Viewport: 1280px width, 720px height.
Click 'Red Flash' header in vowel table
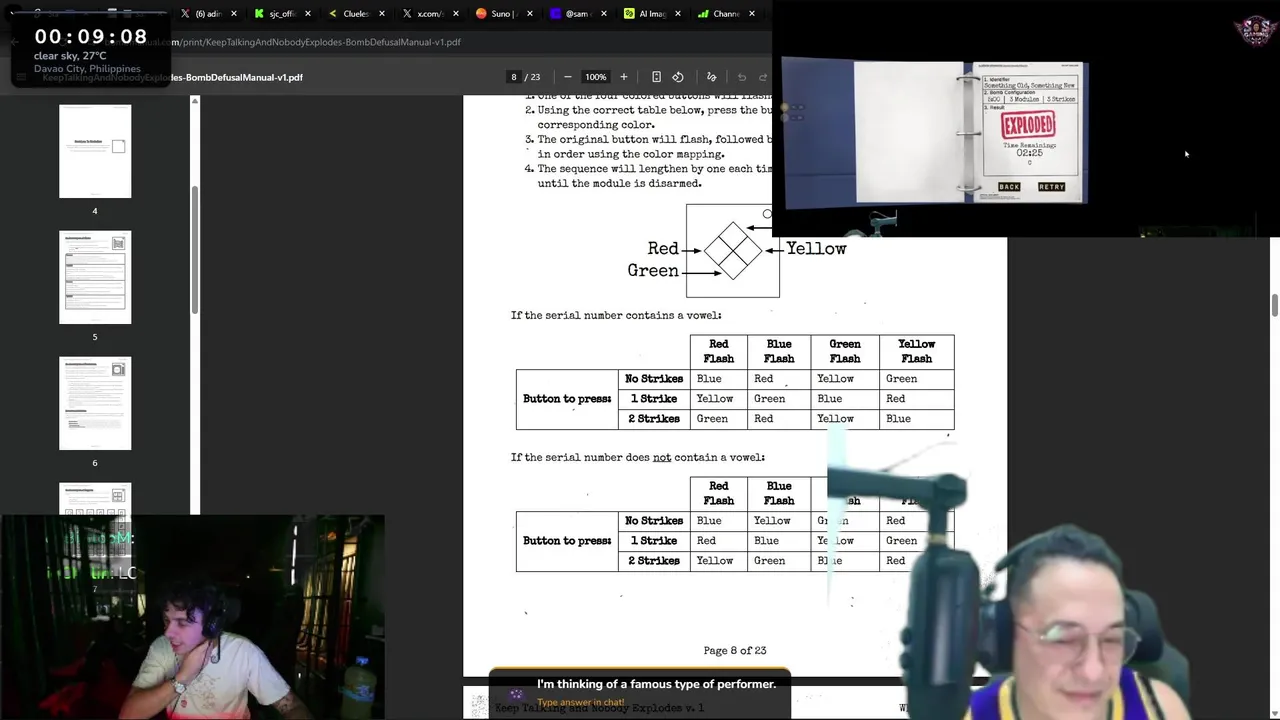[718, 351]
